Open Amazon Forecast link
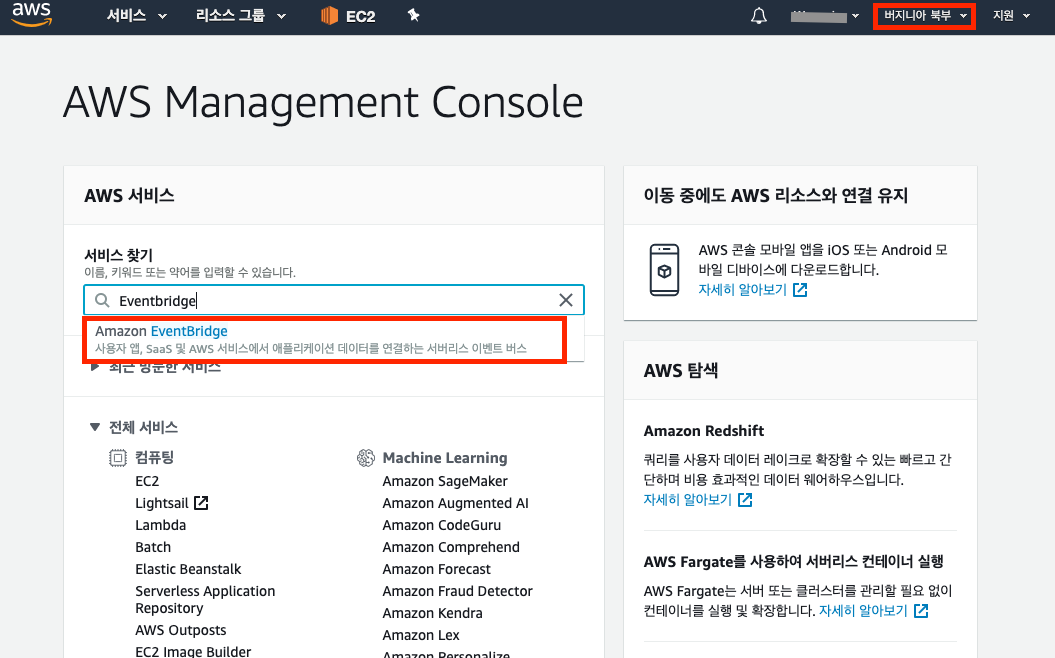The width and height of the screenshot is (1055, 658). 436,569
